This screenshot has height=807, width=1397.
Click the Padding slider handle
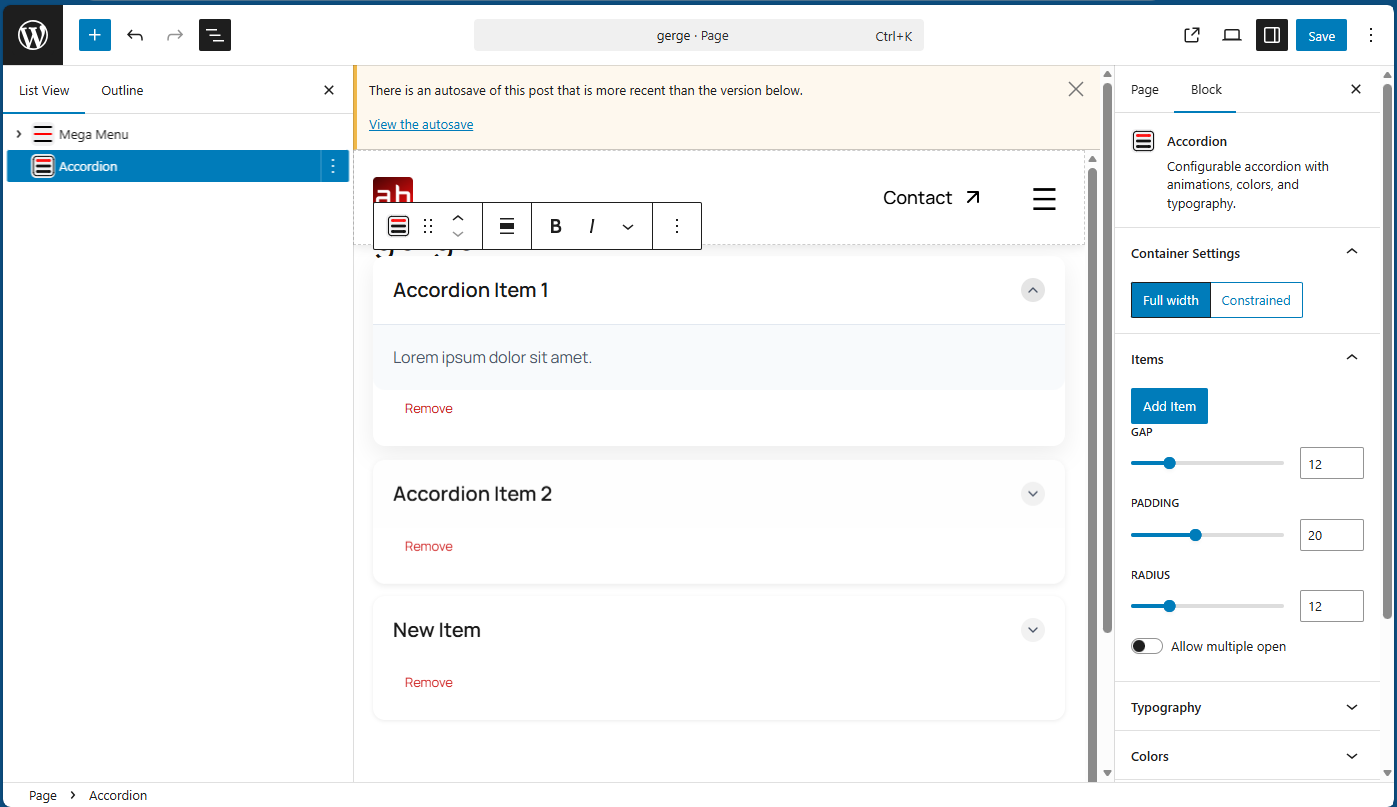click(1195, 535)
